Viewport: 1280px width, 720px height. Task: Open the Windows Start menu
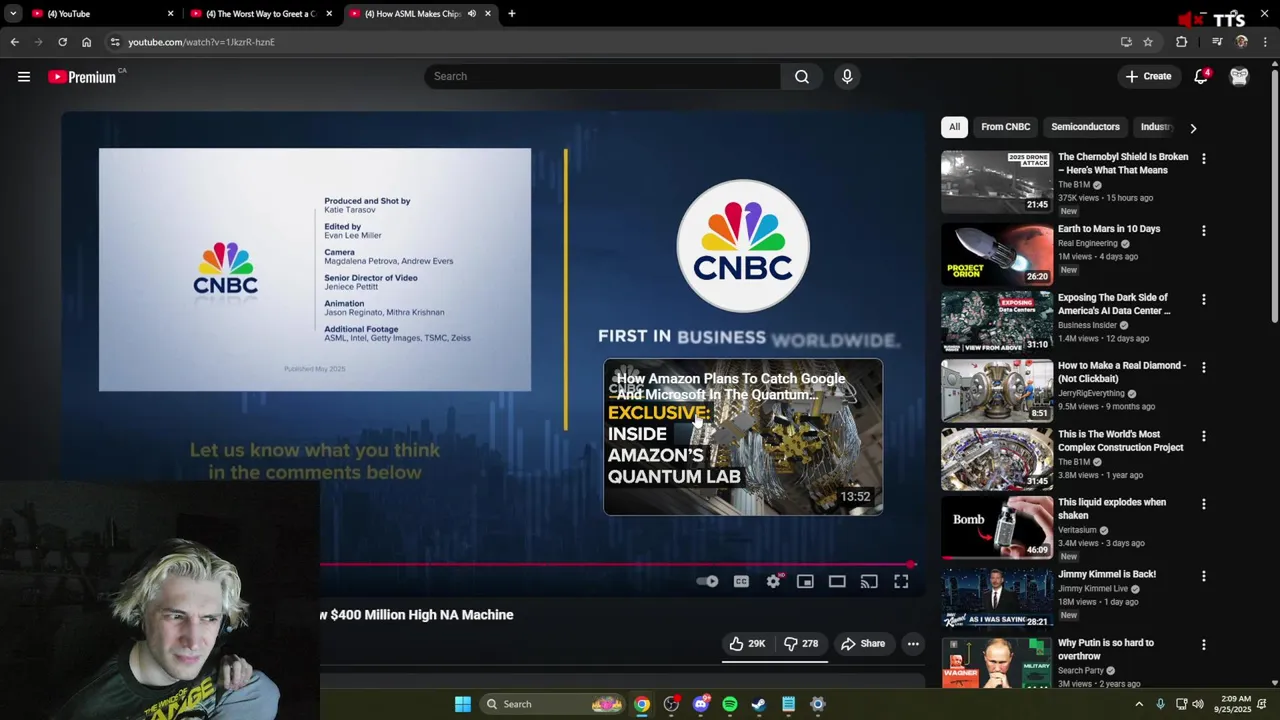[x=463, y=704]
